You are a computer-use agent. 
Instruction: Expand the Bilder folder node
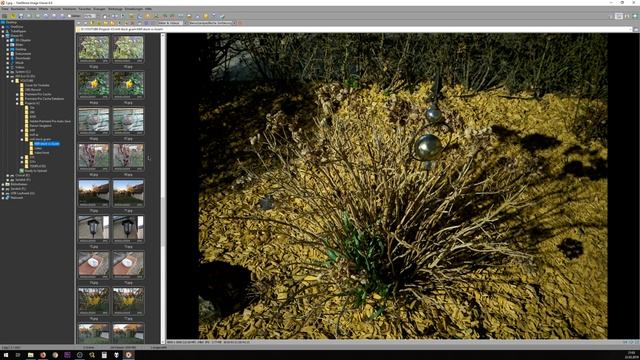[x=7, y=44]
